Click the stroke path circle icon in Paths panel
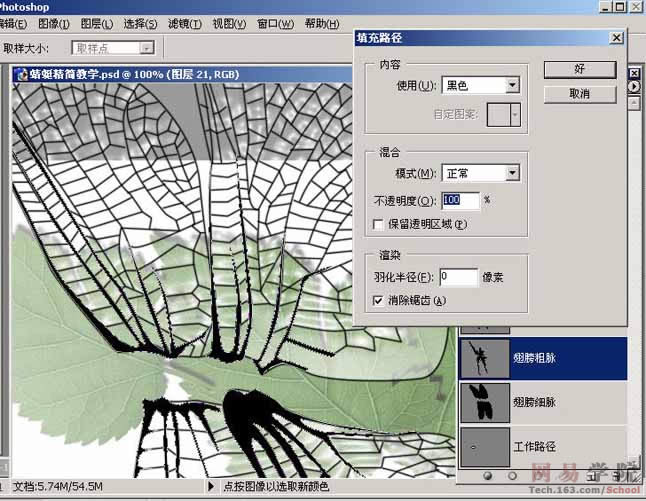The height and width of the screenshot is (501, 646). point(512,476)
